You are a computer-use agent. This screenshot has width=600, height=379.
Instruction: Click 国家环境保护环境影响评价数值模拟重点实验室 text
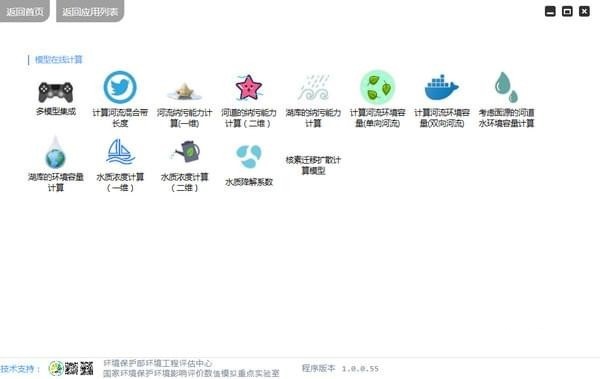pos(191,373)
